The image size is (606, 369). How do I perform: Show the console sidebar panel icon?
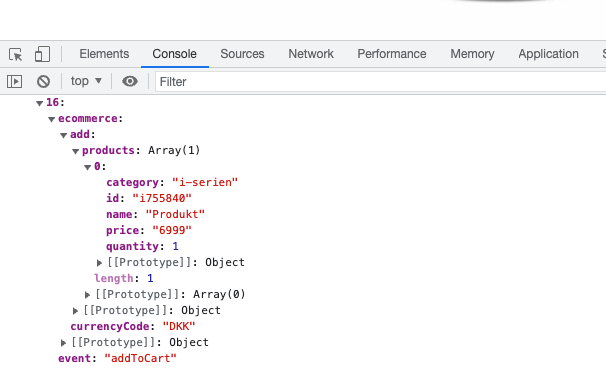pos(14,82)
